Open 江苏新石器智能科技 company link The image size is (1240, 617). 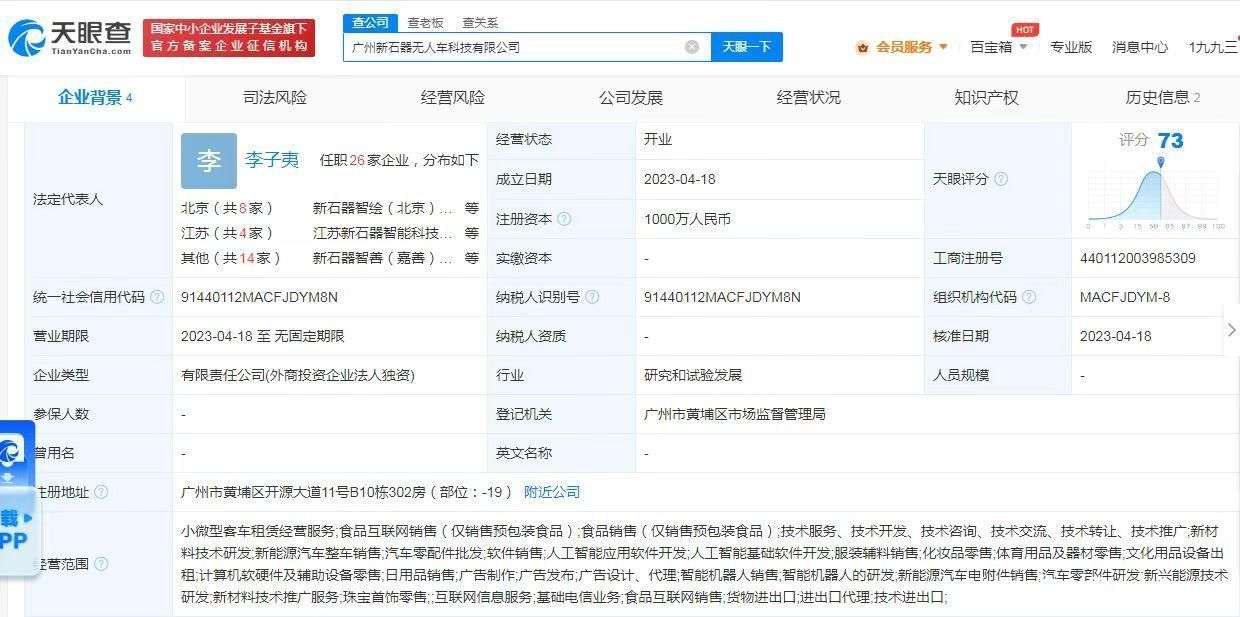[383, 233]
